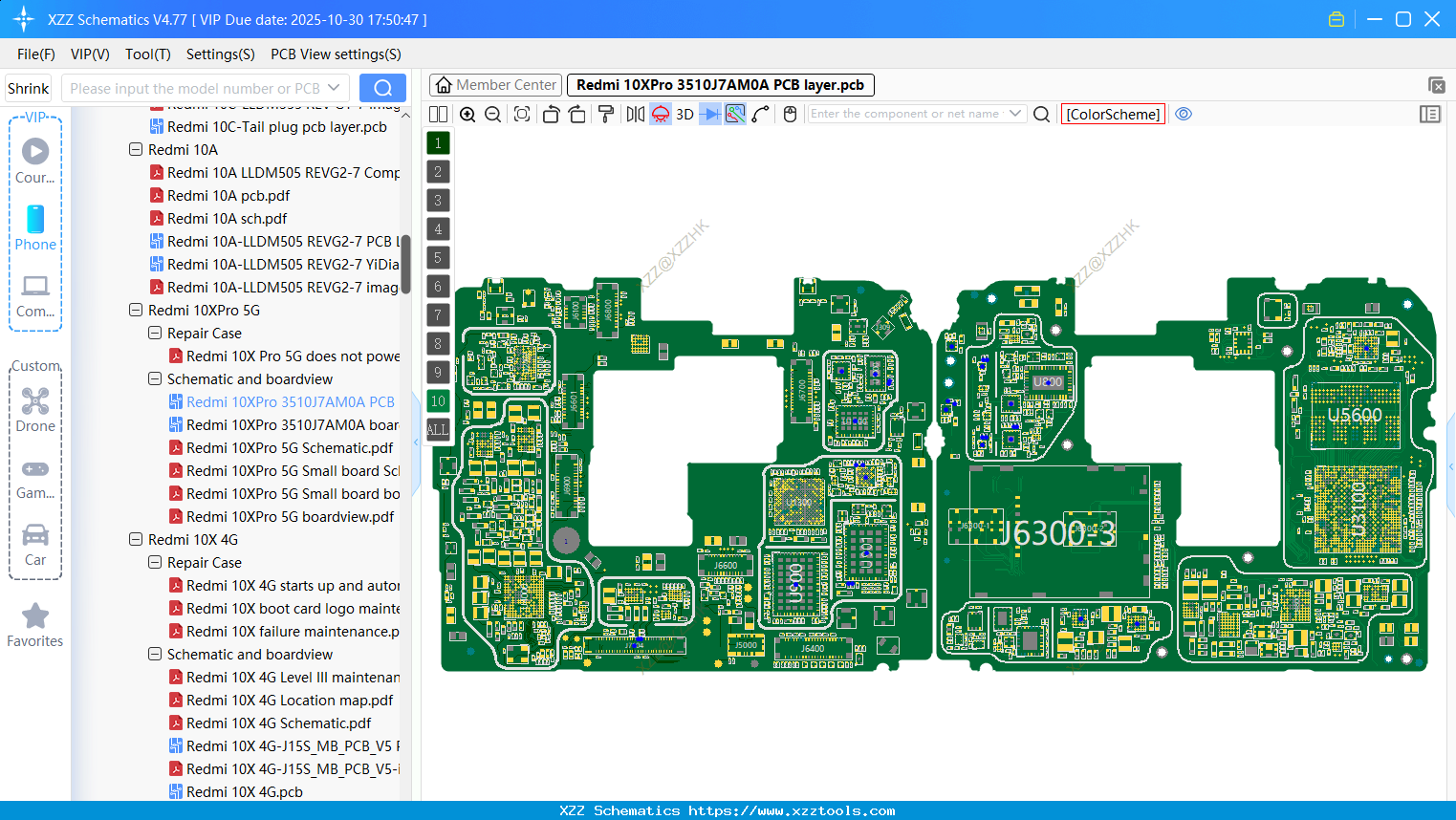The width and height of the screenshot is (1456, 820).
Task: Show PCB layer 2
Action: click(438, 171)
